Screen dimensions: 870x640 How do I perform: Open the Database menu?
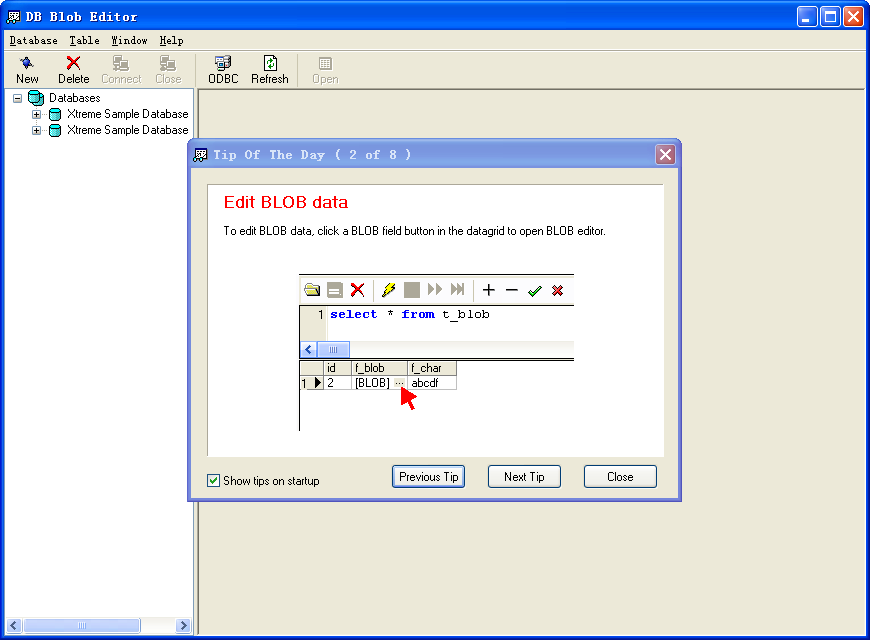pyautogui.click(x=33, y=41)
